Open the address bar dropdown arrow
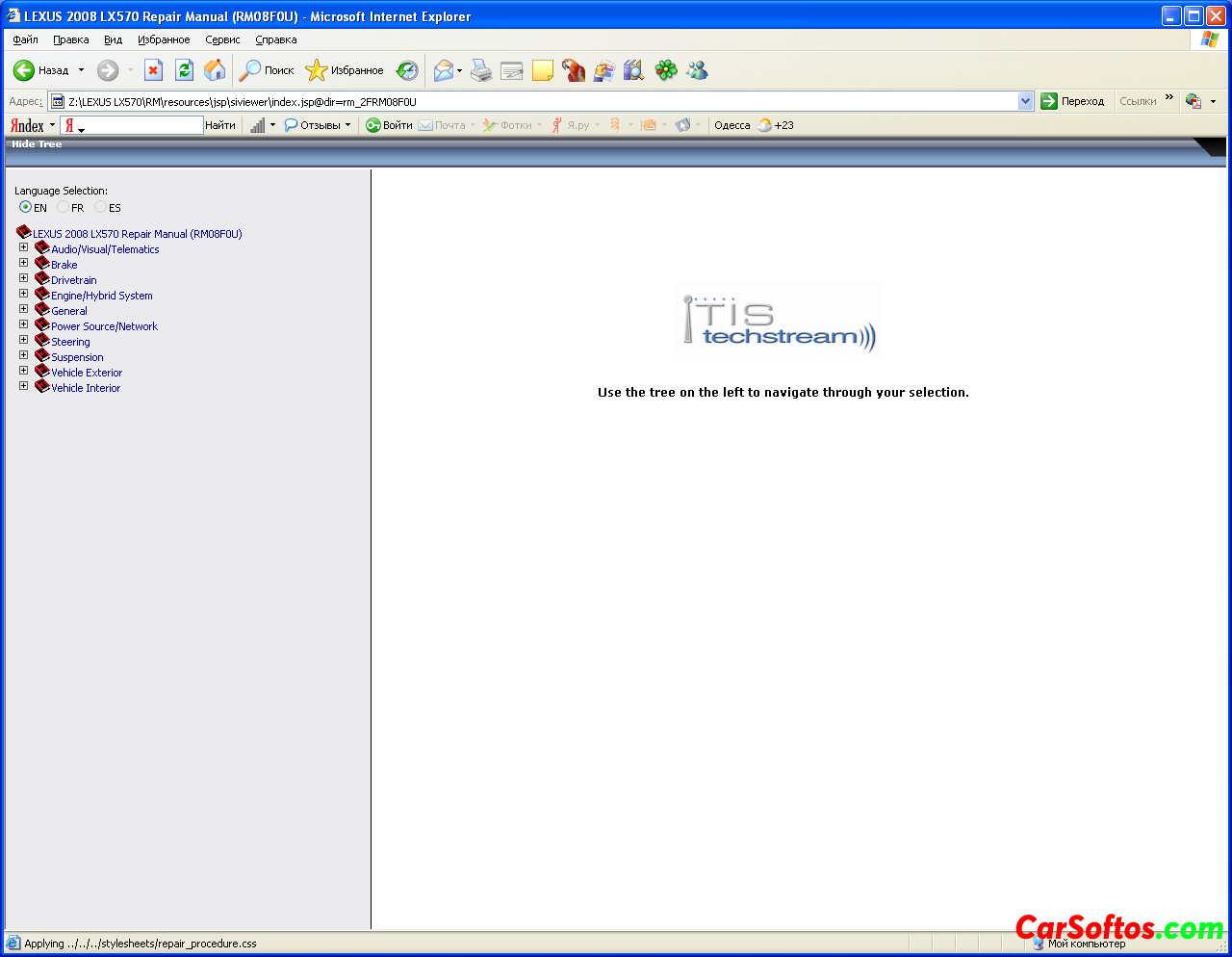The height and width of the screenshot is (957, 1232). (x=1025, y=101)
